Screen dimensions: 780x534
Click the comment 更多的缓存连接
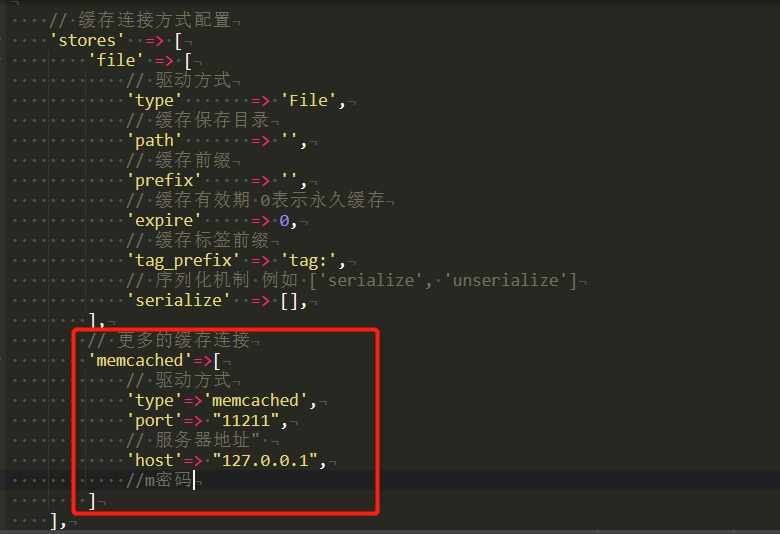tap(169, 340)
